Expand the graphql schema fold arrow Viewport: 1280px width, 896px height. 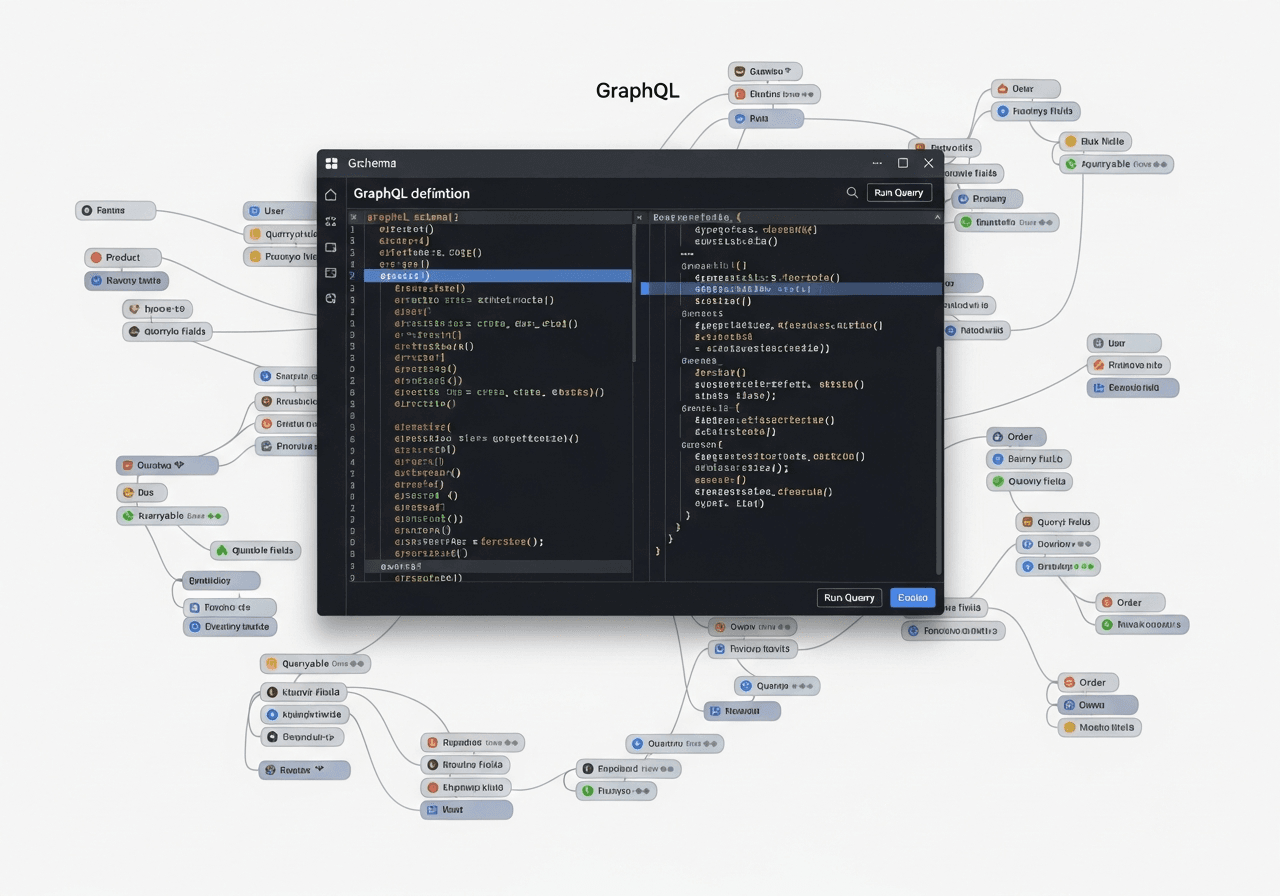(353, 217)
